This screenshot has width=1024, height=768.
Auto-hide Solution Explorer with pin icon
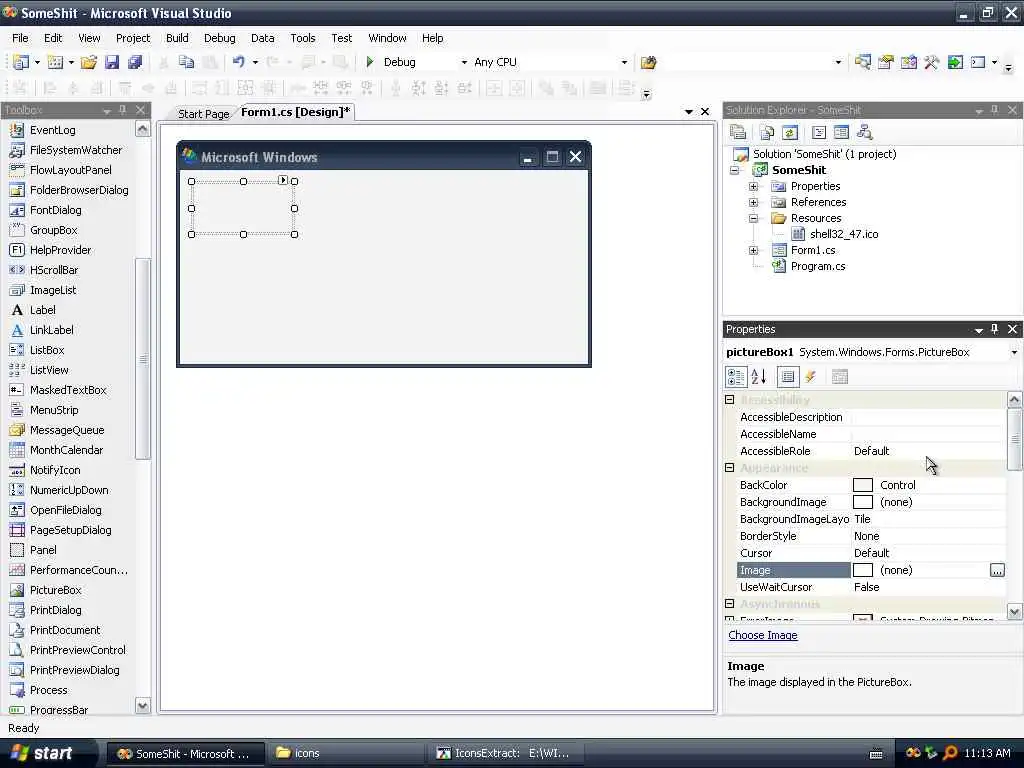995,110
